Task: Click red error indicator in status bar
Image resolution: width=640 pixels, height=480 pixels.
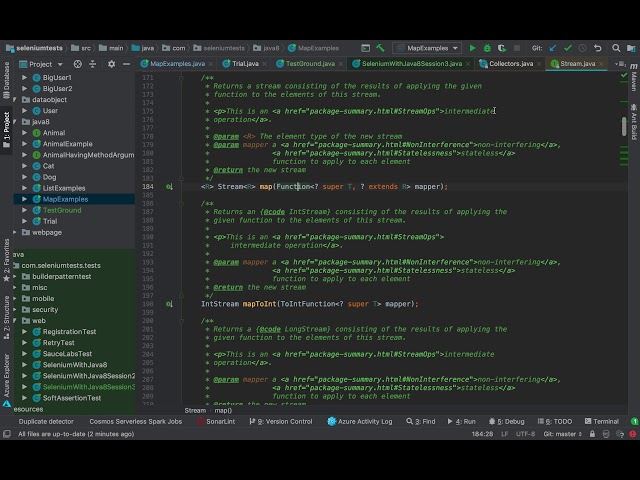Action: click(633, 434)
